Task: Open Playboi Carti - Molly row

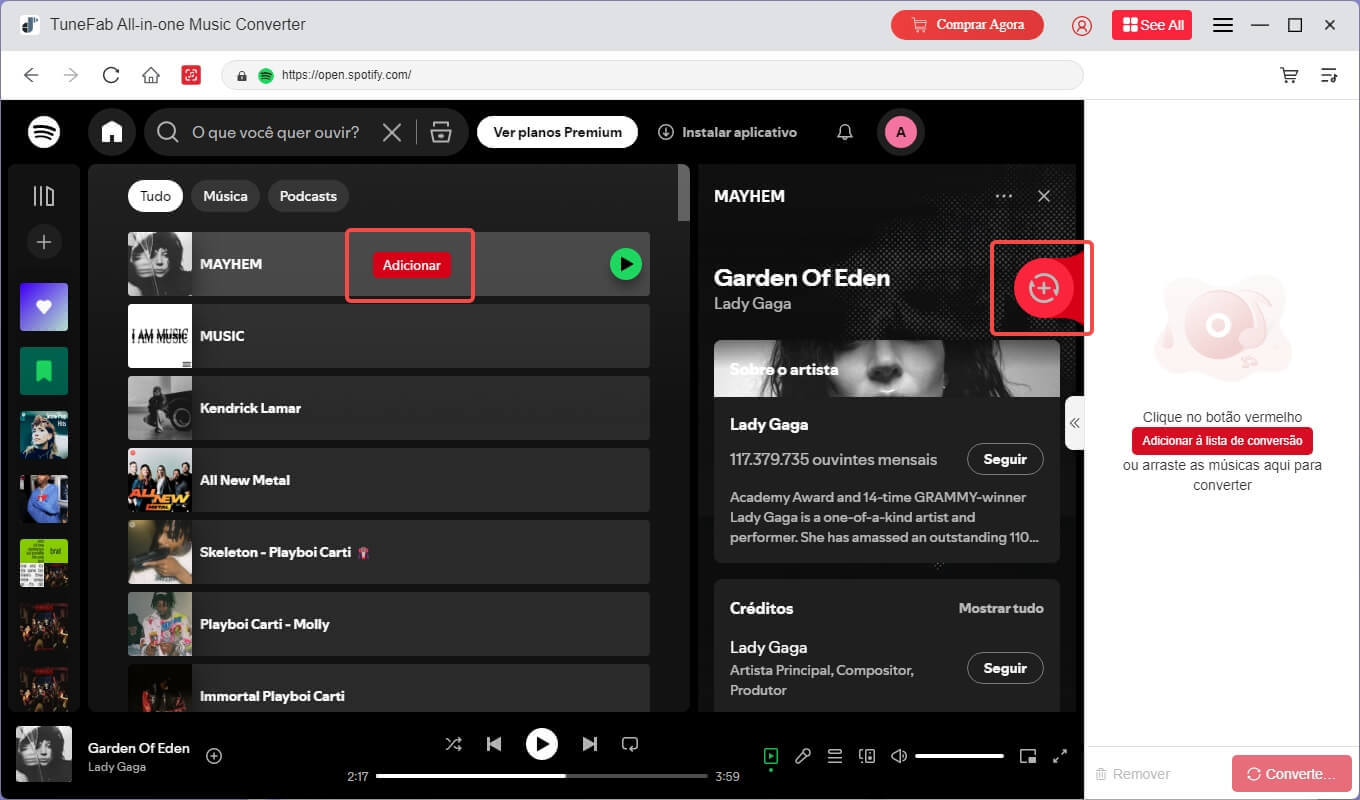Action: (389, 624)
